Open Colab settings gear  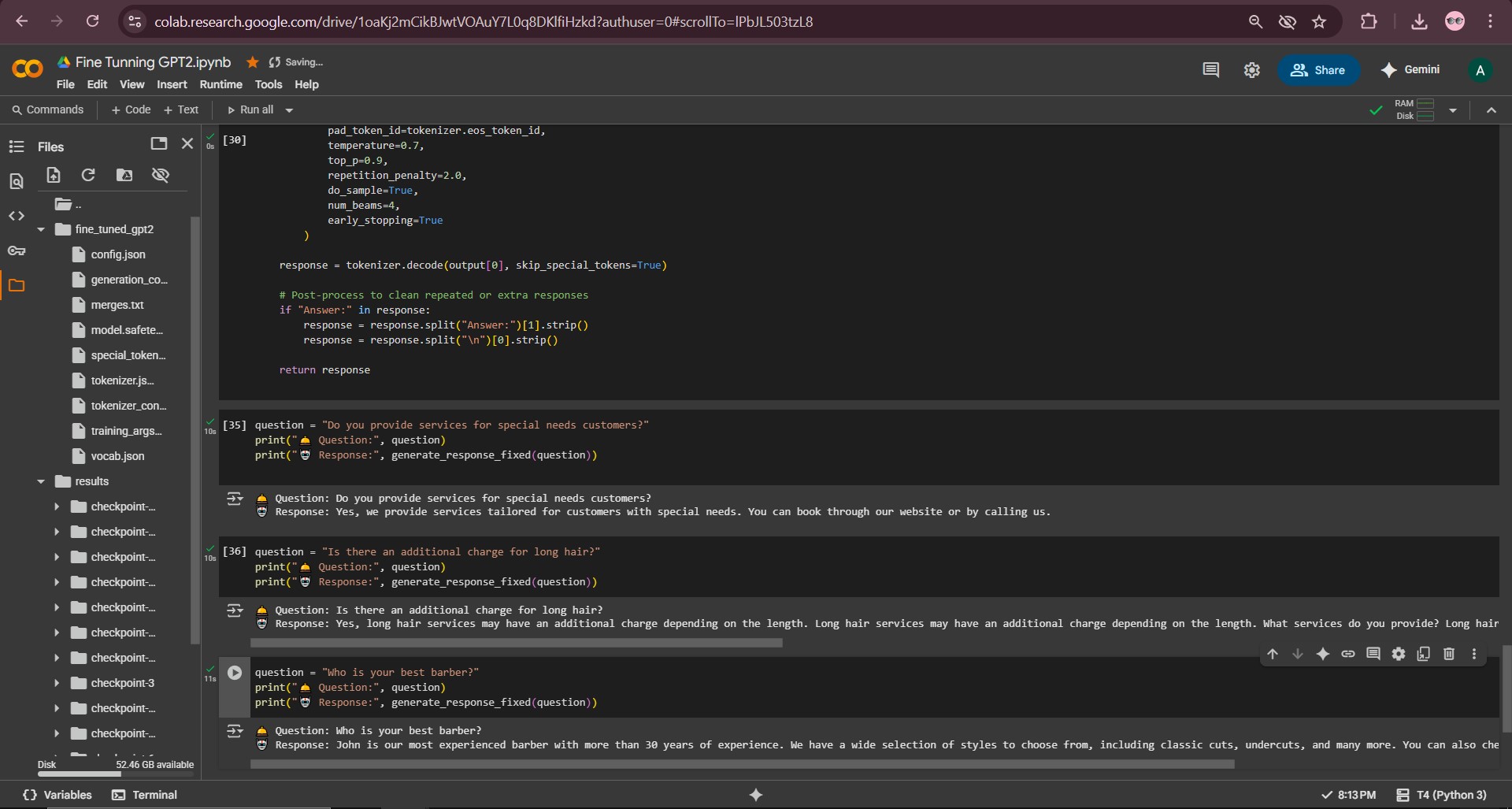pyautogui.click(x=1252, y=70)
